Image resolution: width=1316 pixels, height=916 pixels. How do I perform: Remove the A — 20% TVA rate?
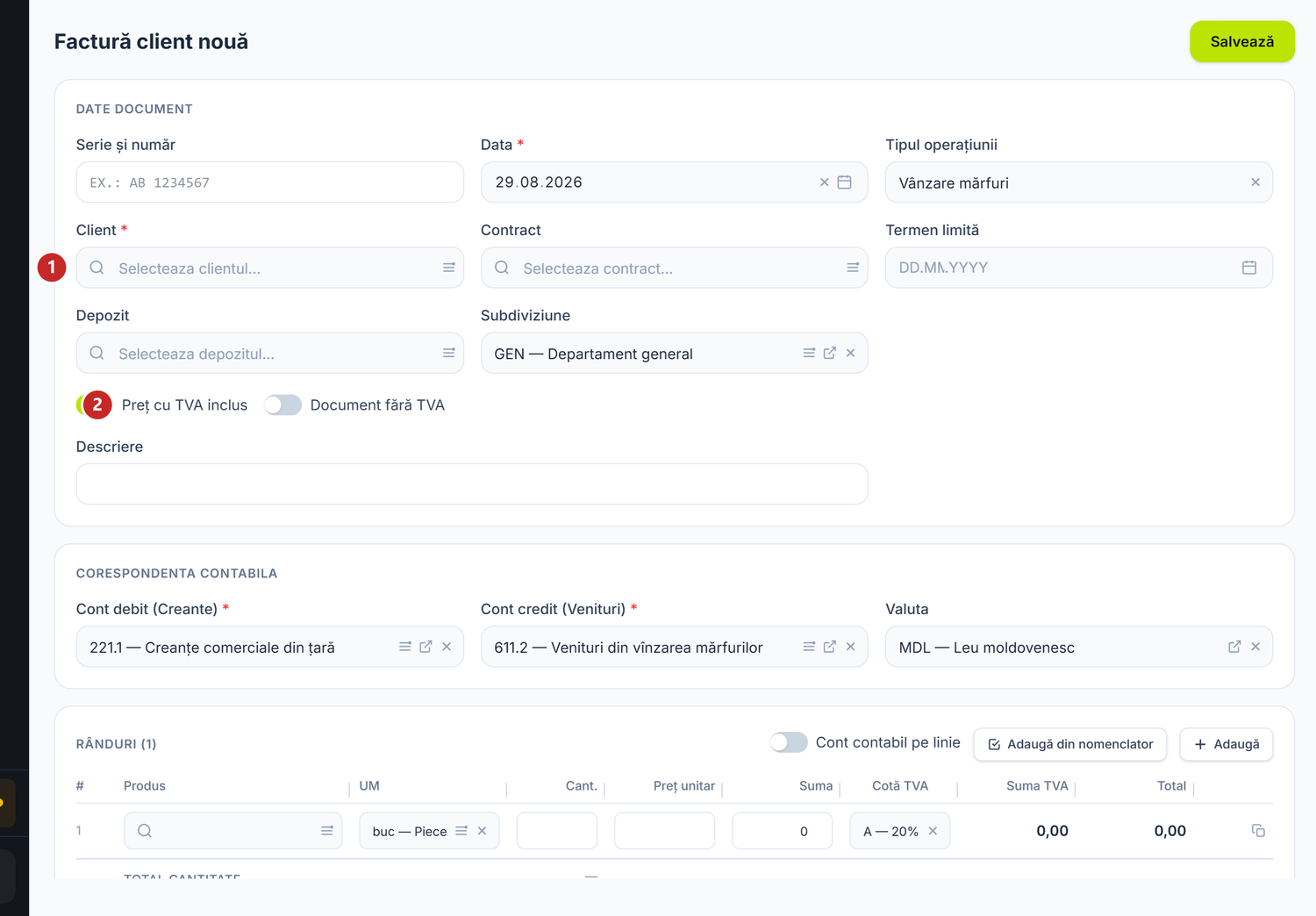[933, 831]
